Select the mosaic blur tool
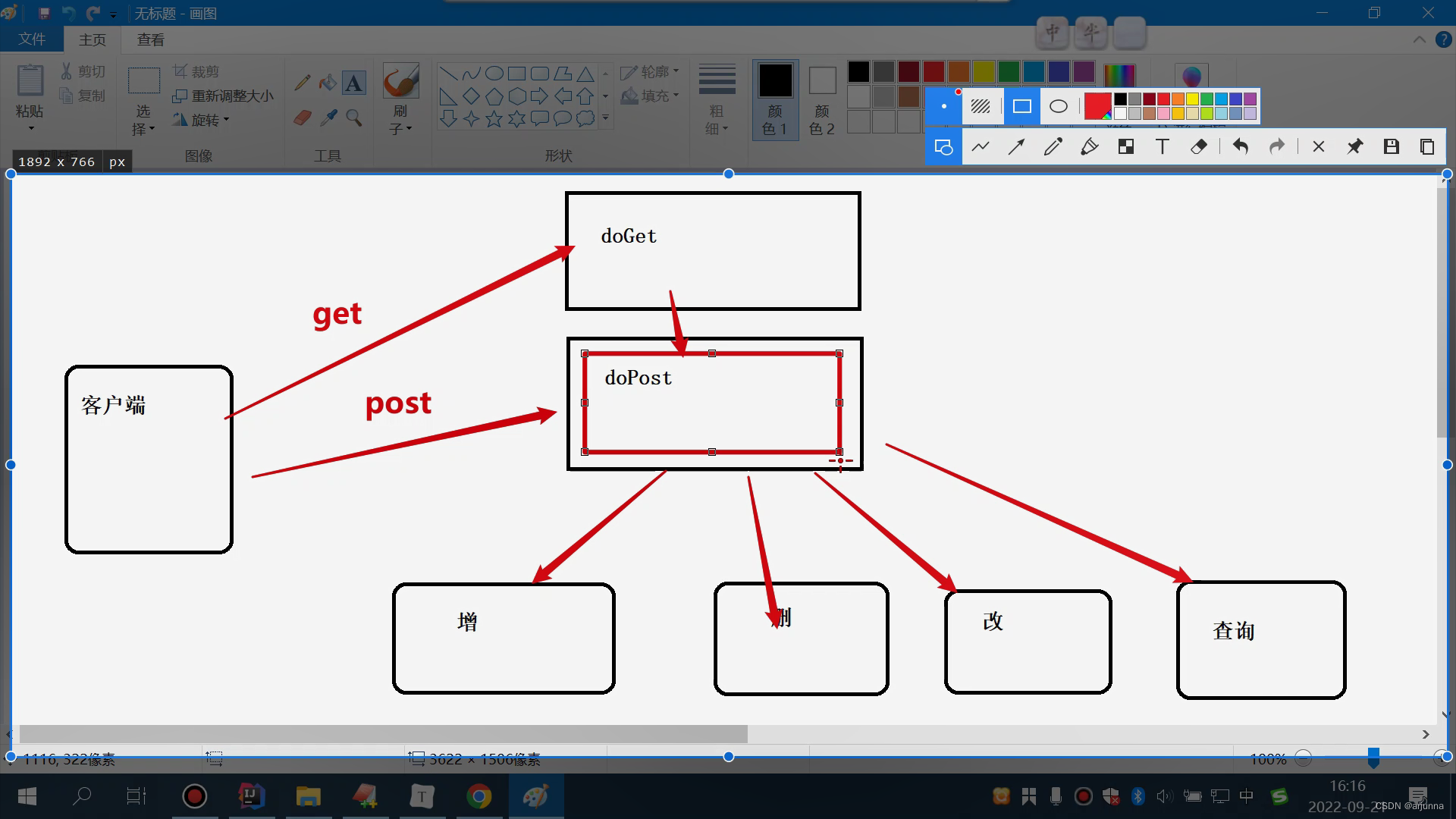 1126,147
